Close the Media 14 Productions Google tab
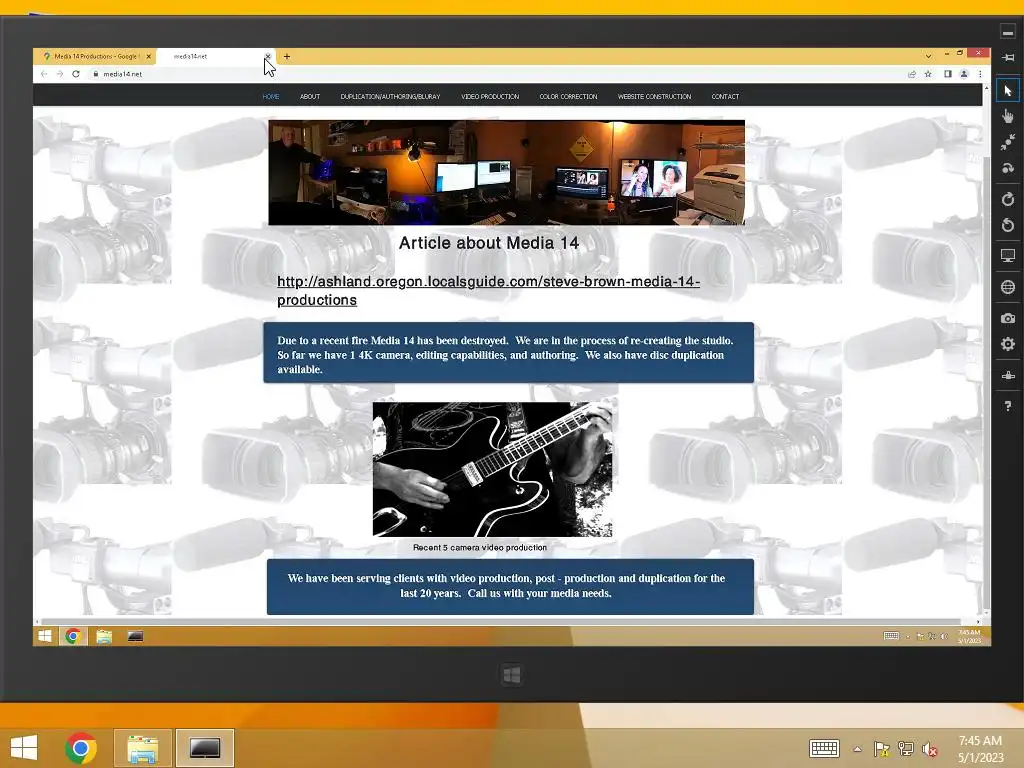 pyautogui.click(x=149, y=56)
